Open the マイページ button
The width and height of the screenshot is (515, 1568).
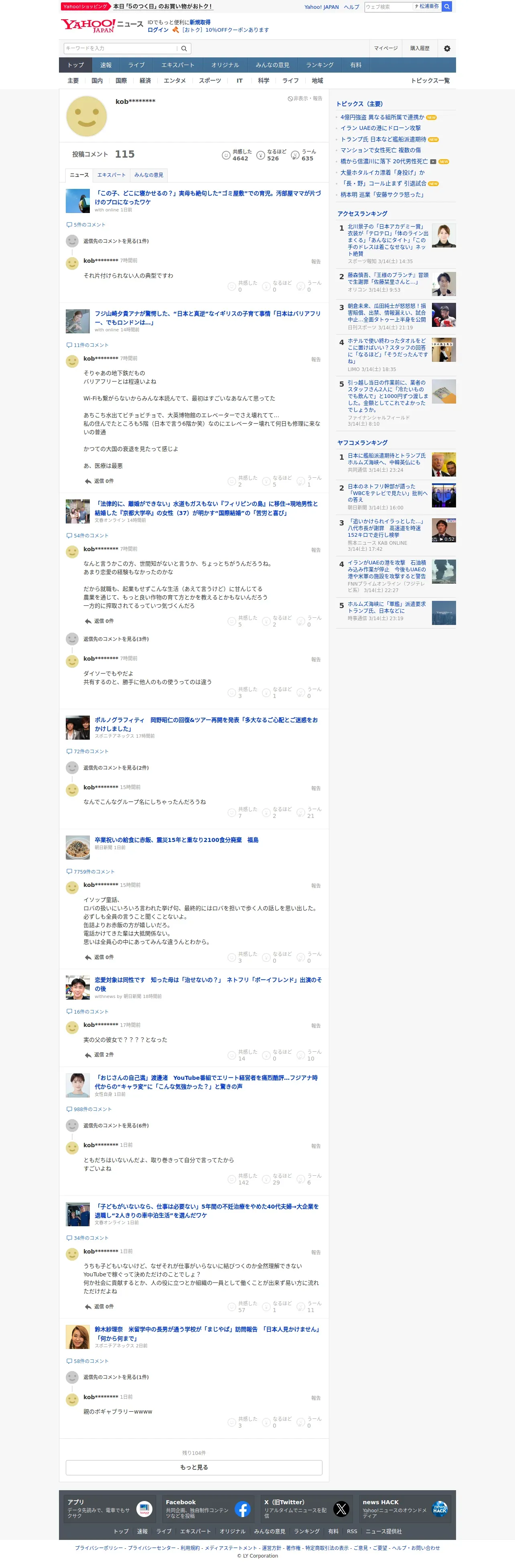[x=385, y=48]
